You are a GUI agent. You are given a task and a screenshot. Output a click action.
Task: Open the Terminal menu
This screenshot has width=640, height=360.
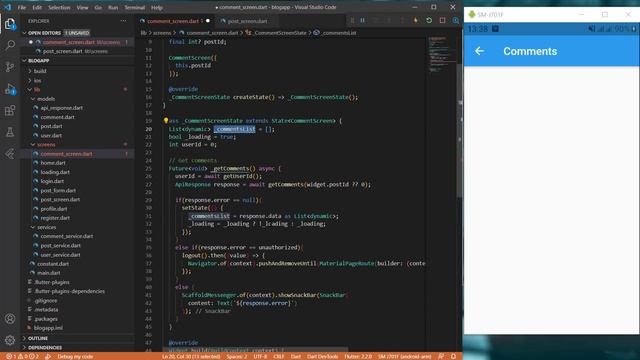click(135, 7)
